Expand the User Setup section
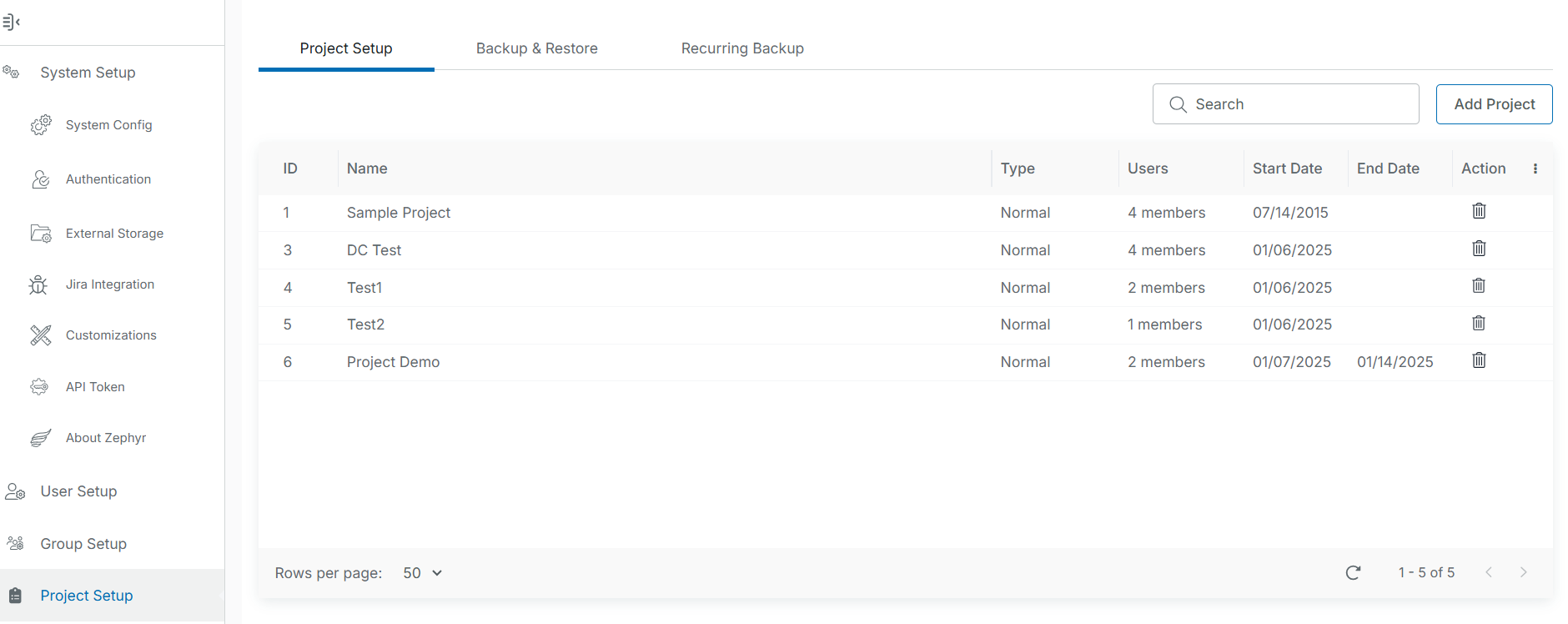 click(78, 491)
